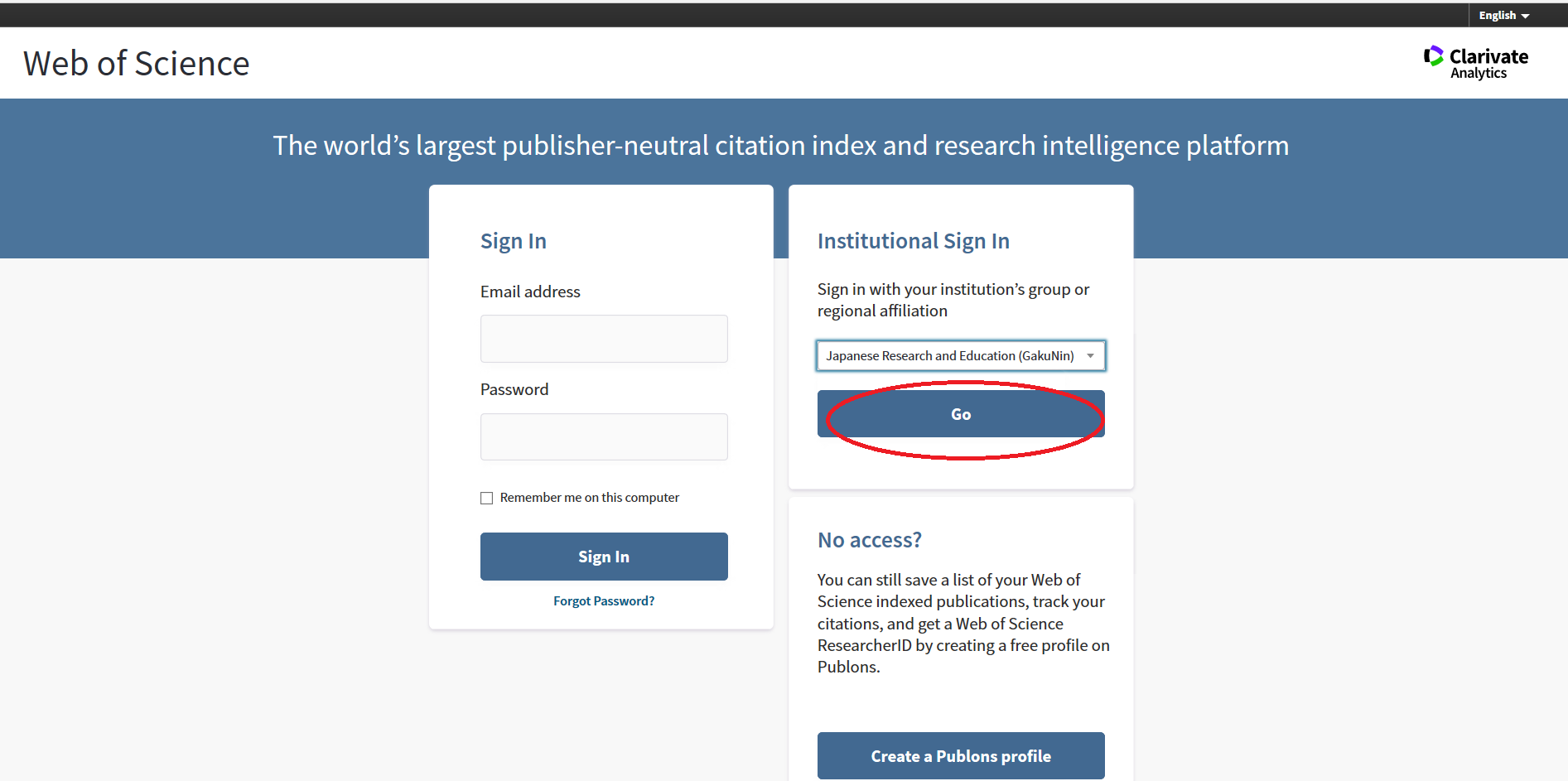Click the Web of Science title
Image resolution: width=1568 pixels, height=781 pixels.
coord(137,64)
